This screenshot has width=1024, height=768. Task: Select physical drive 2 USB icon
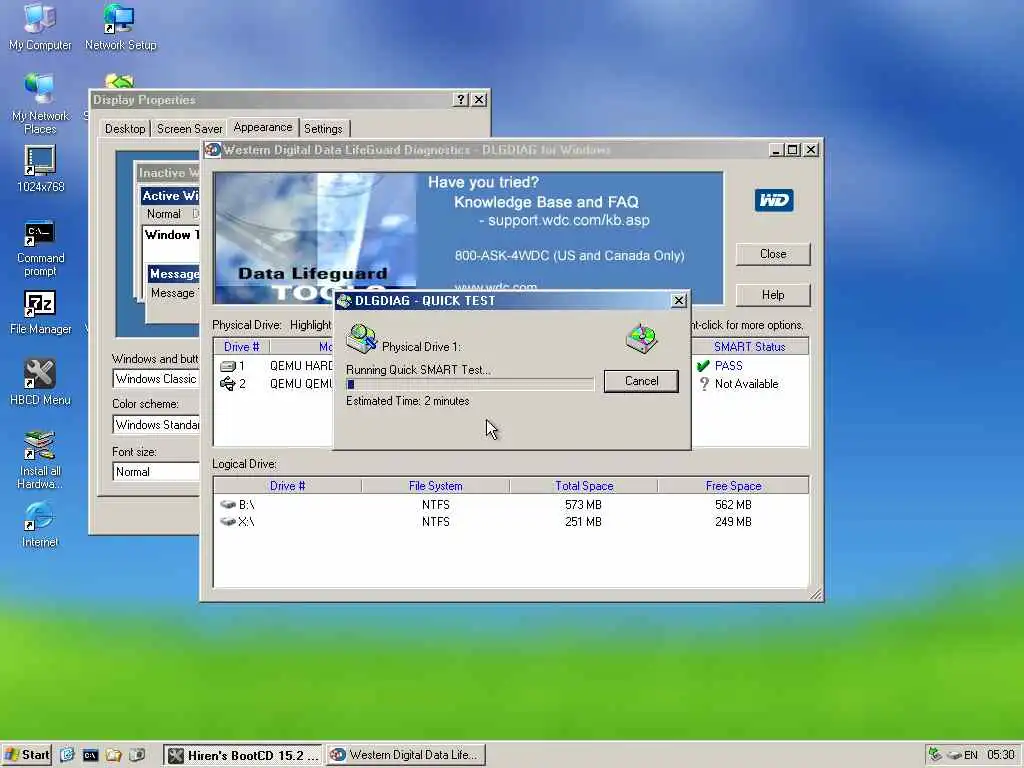[227, 384]
